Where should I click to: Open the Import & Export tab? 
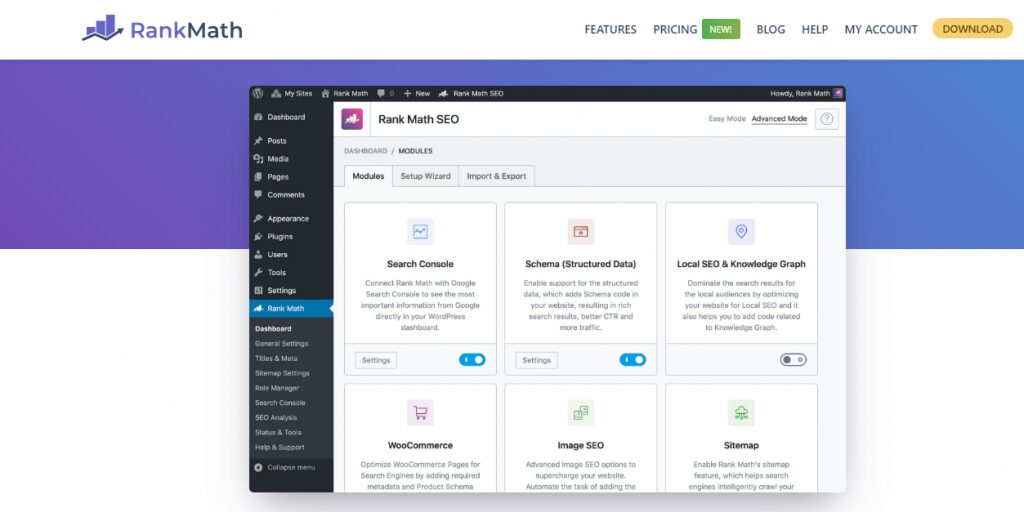496,176
